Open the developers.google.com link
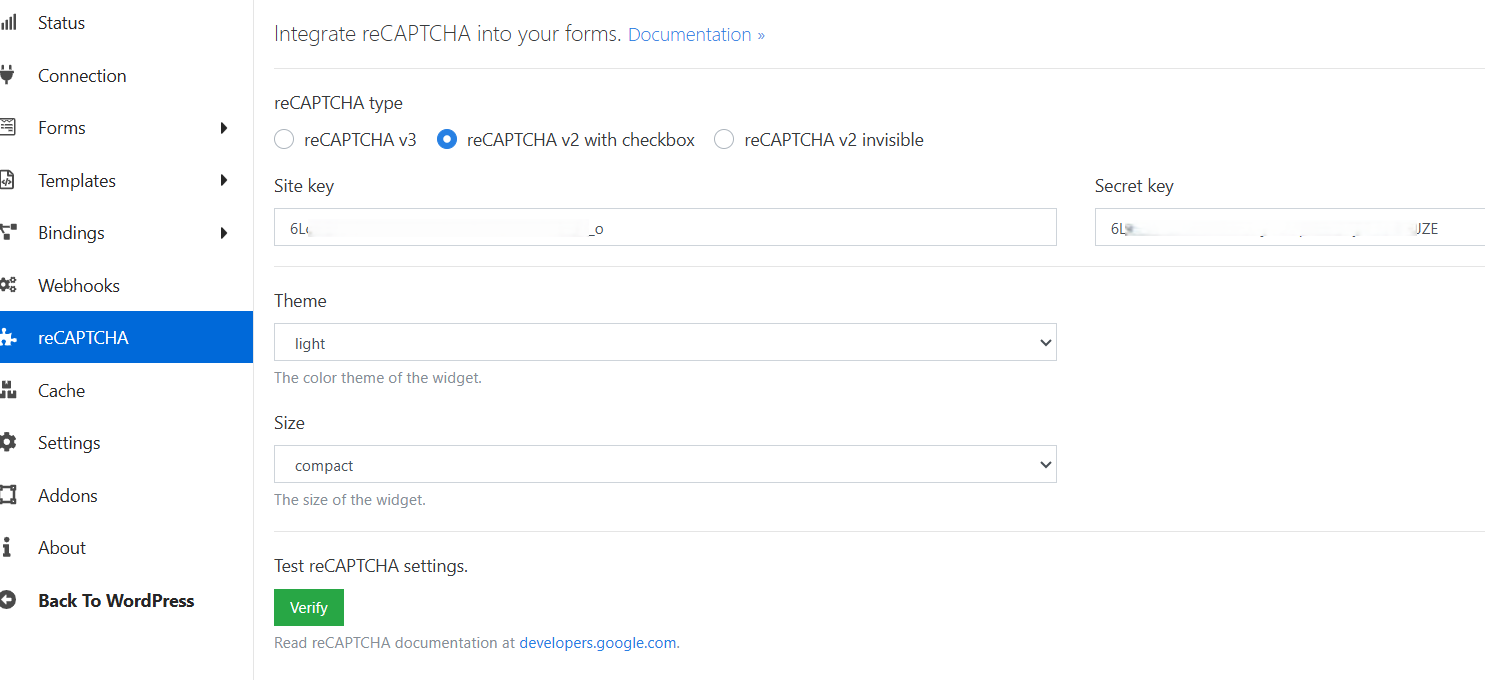1485x680 pixels. [598, 643]
